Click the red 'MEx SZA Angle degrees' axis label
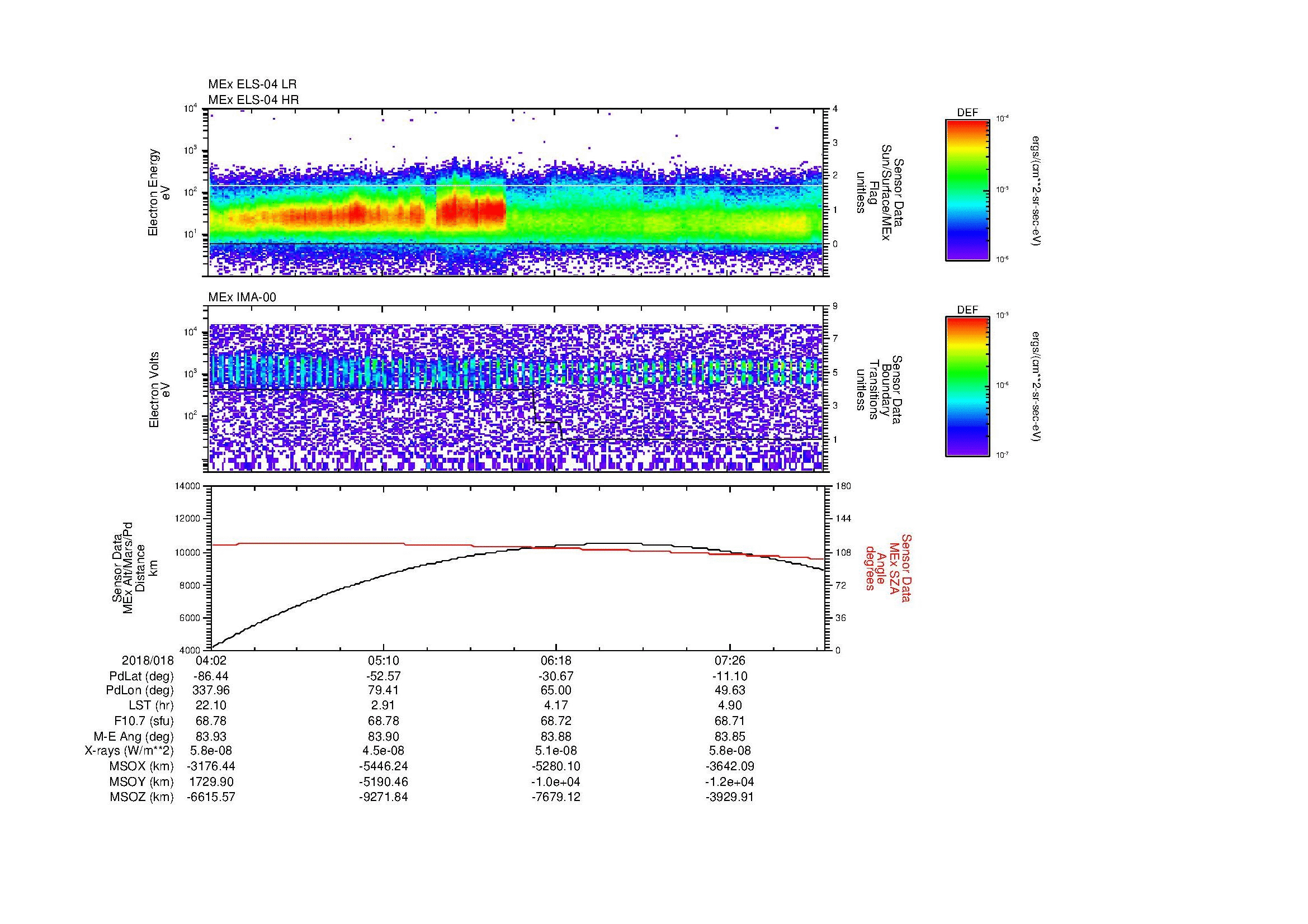Viewport: 1308px width, 924px height. 888,567
